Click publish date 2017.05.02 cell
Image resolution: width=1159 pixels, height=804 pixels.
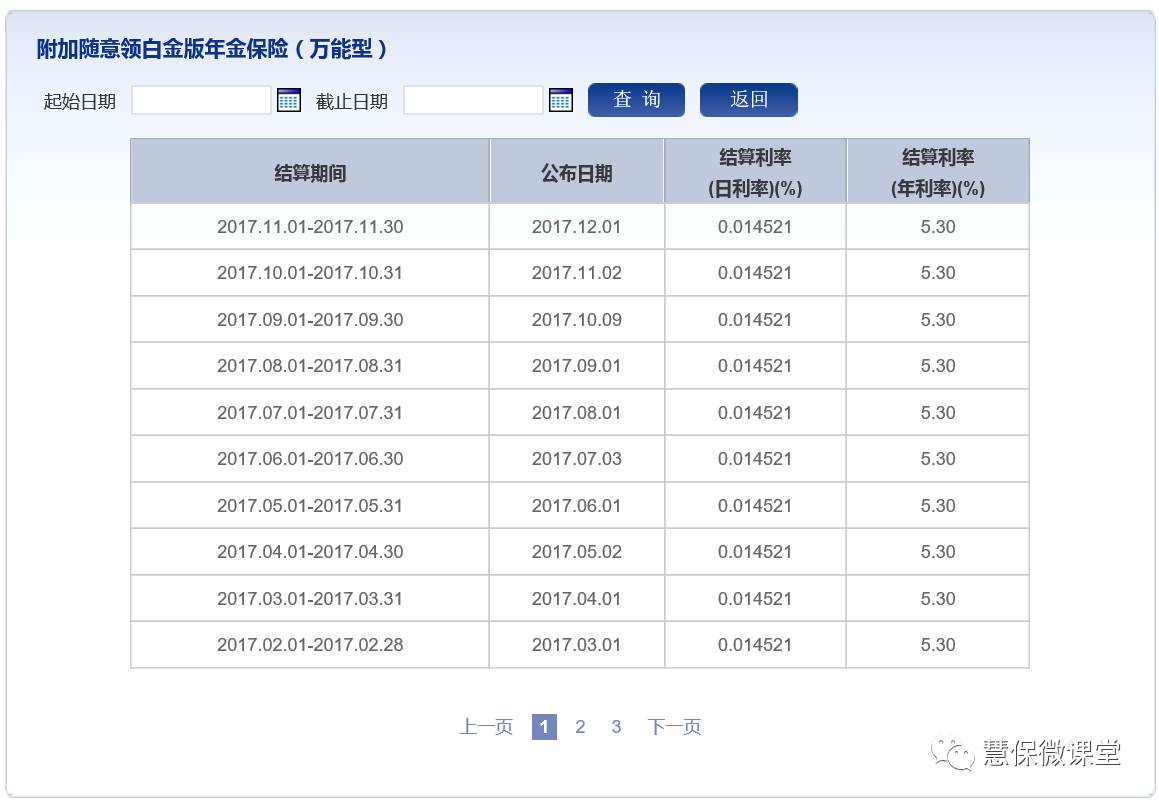coord(577,552)
